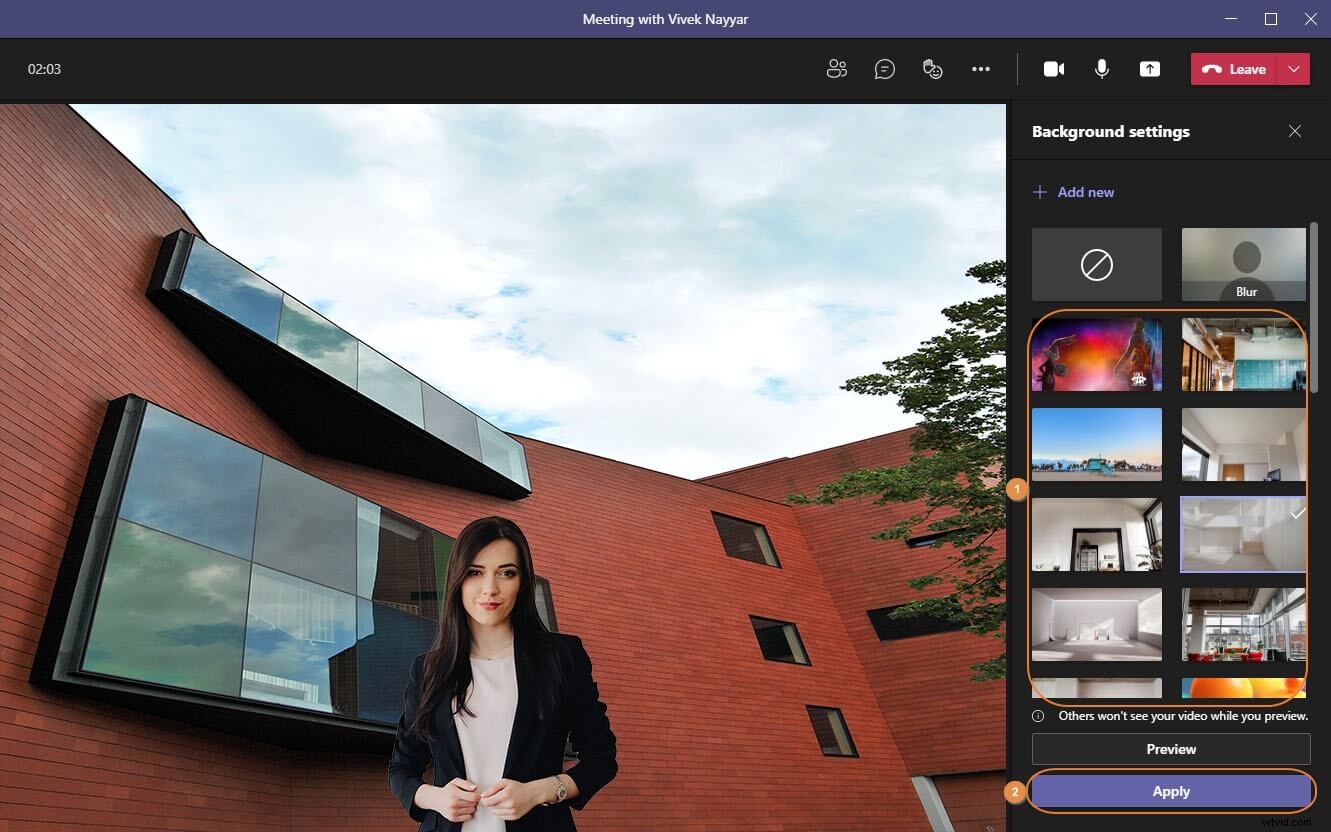Apply the selected background
This screenshot has height=832, width=1331.
(1170, 791)
